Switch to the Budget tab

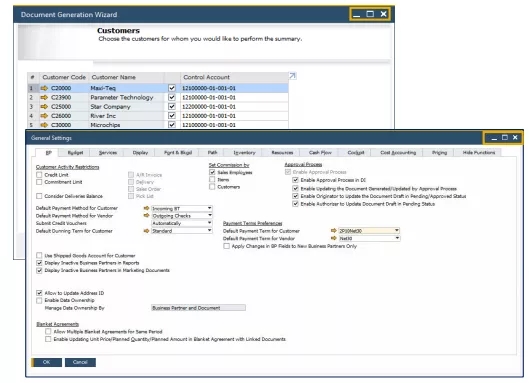(x=75, y=153)
